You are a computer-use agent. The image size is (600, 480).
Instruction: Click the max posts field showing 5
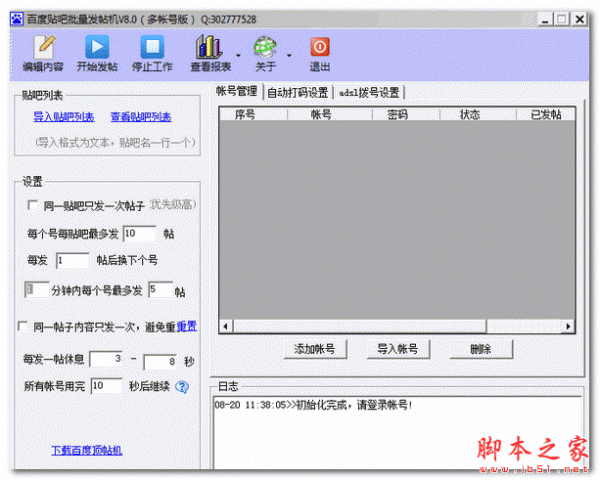coord(161,290)
